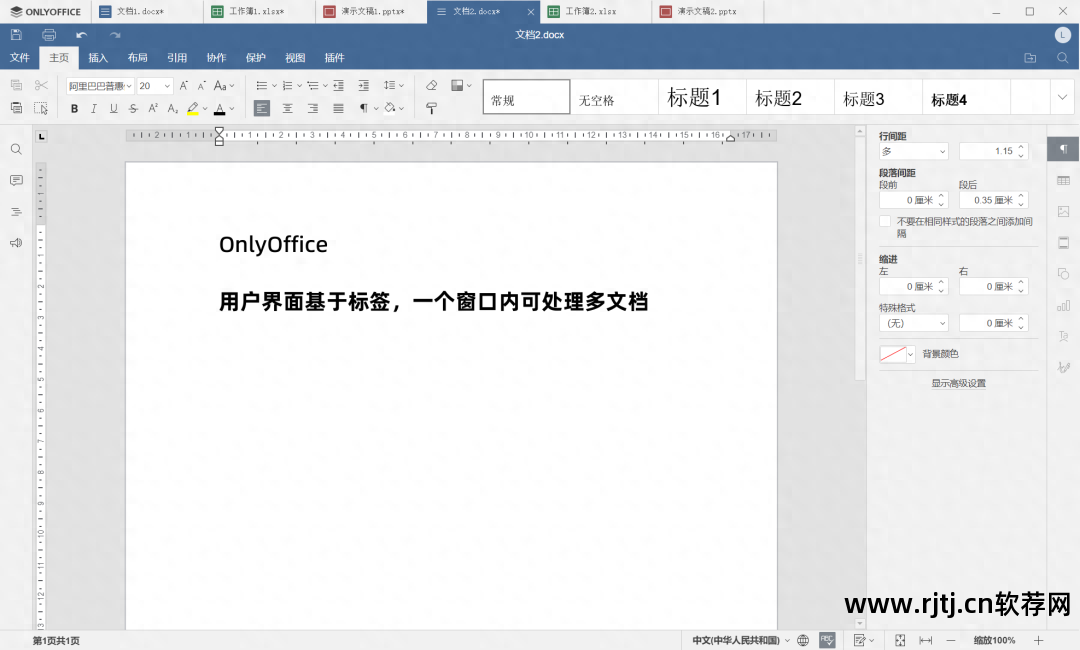The height and width of the screenshot is (650, 1080).
Task: Click the 缩放100% zoom control
Action: pyautogui.click(x=995, y=640)
